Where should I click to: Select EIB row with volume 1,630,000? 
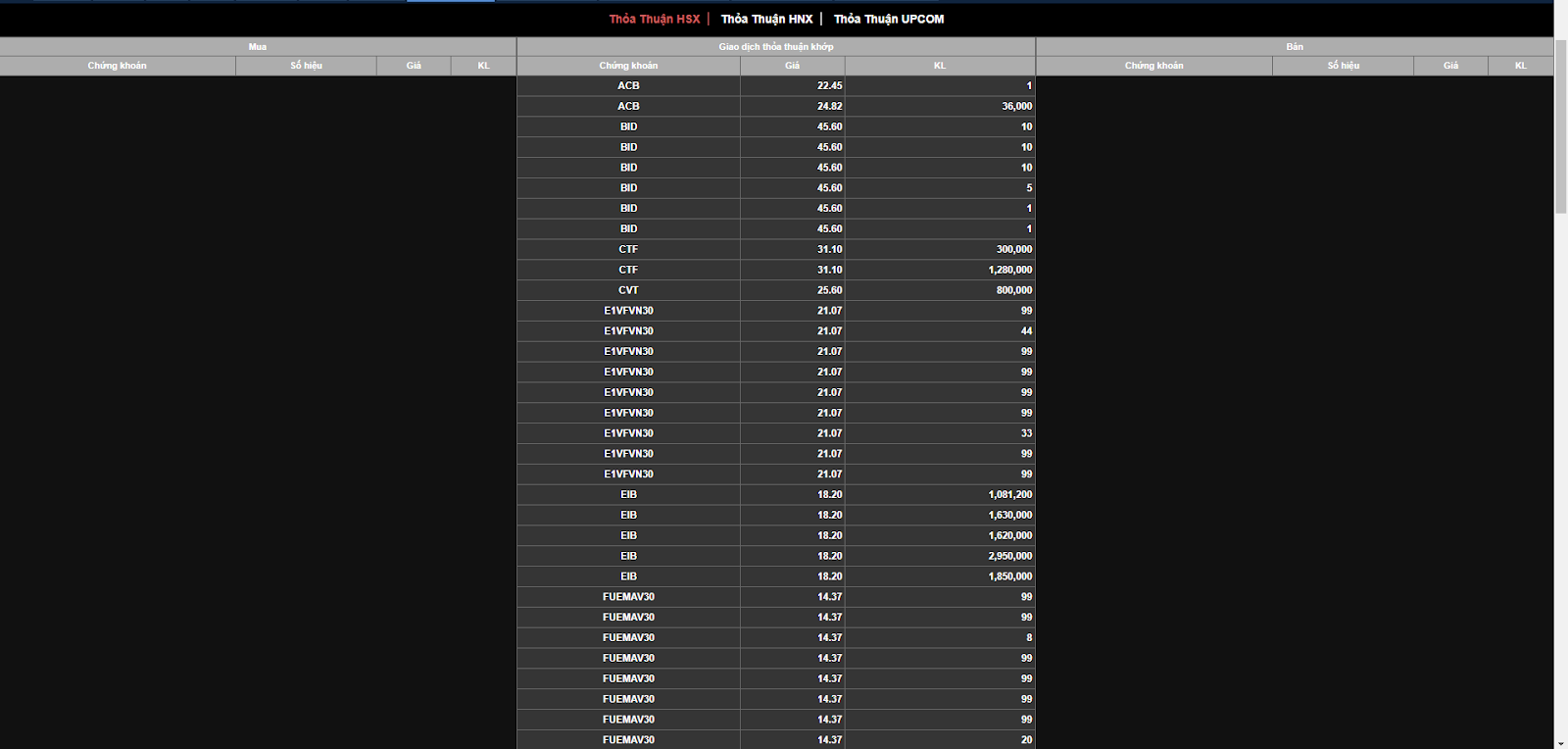(776, 516)
